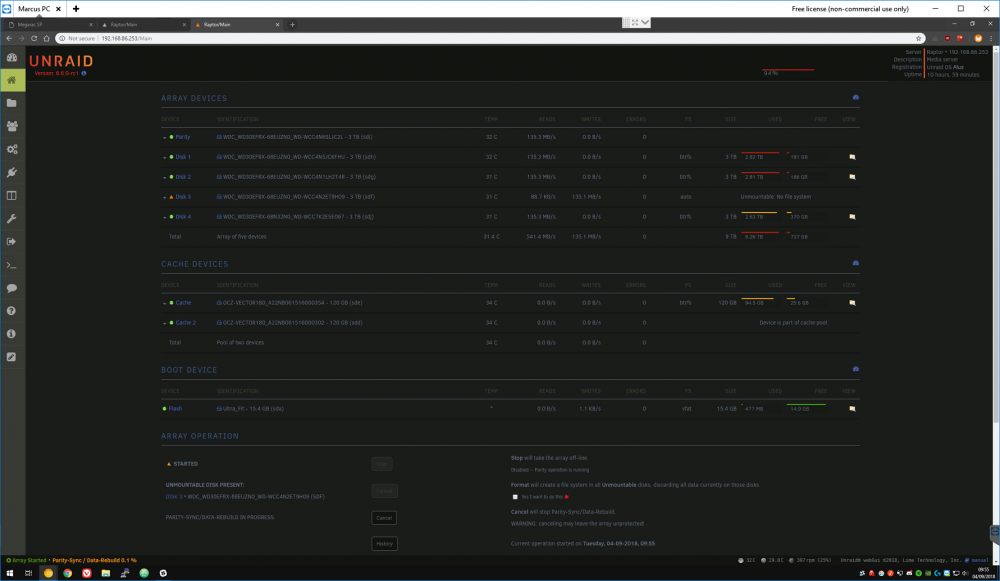The width and height of the screenshot is (1000, 581).
Task: Select the active Raptor/Main browser tab
Action: (237, 25)
